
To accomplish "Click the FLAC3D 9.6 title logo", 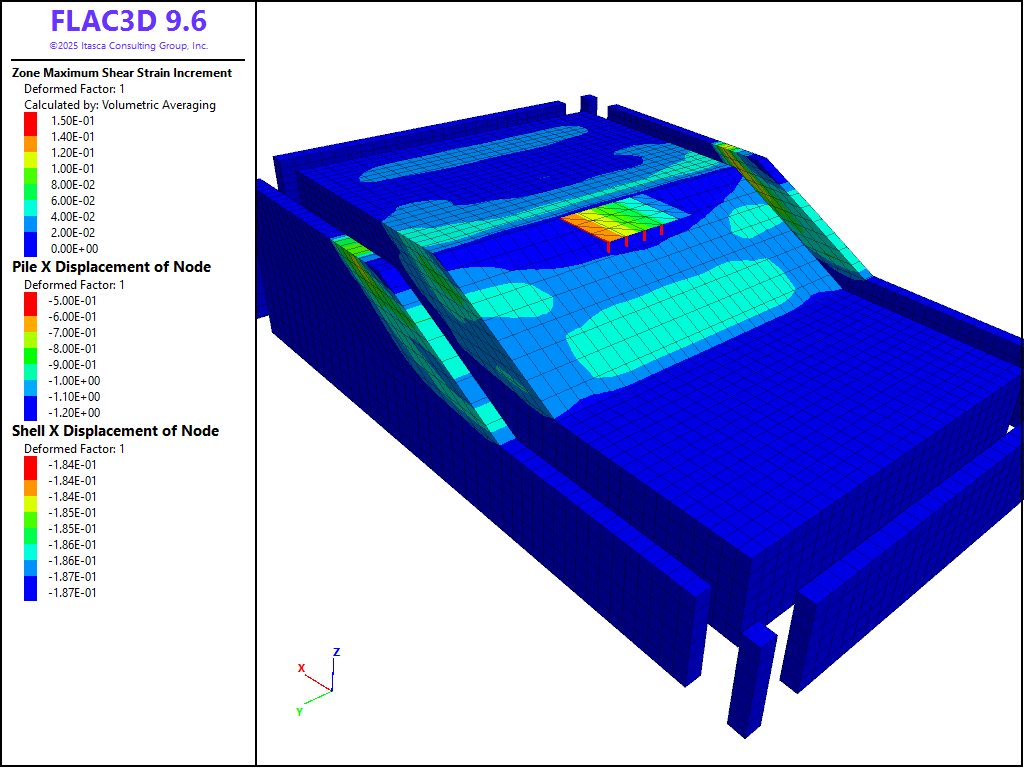I will coord(128,22).
